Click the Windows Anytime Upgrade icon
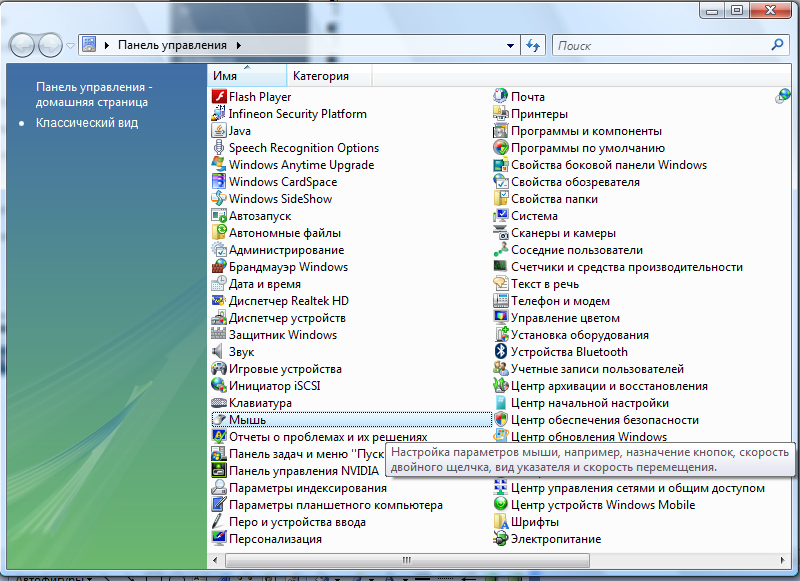Viewport: 800px width, 581px height. click(x=219, y=165)
